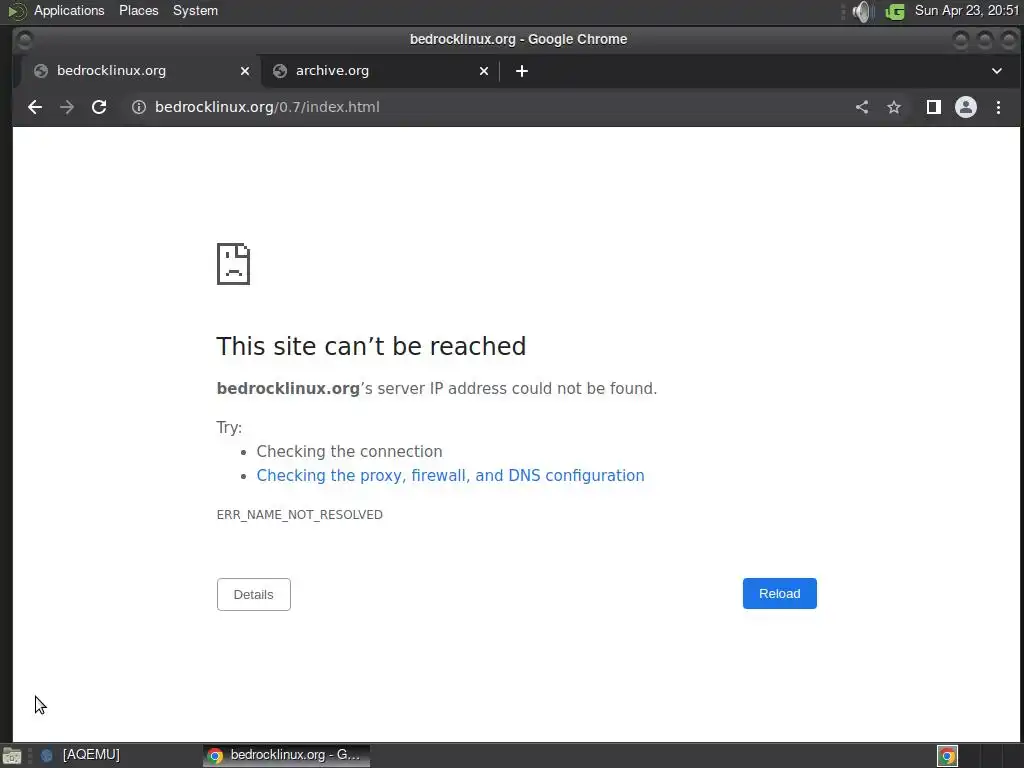The height and width of the screenshot is (768, 1024).
Task: Open proxy, firewall, and DNS configuration link
Action: pos(450,475)
